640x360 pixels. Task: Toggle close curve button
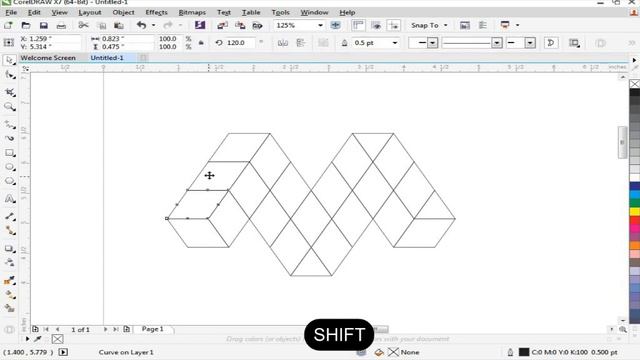pos(551,43)
